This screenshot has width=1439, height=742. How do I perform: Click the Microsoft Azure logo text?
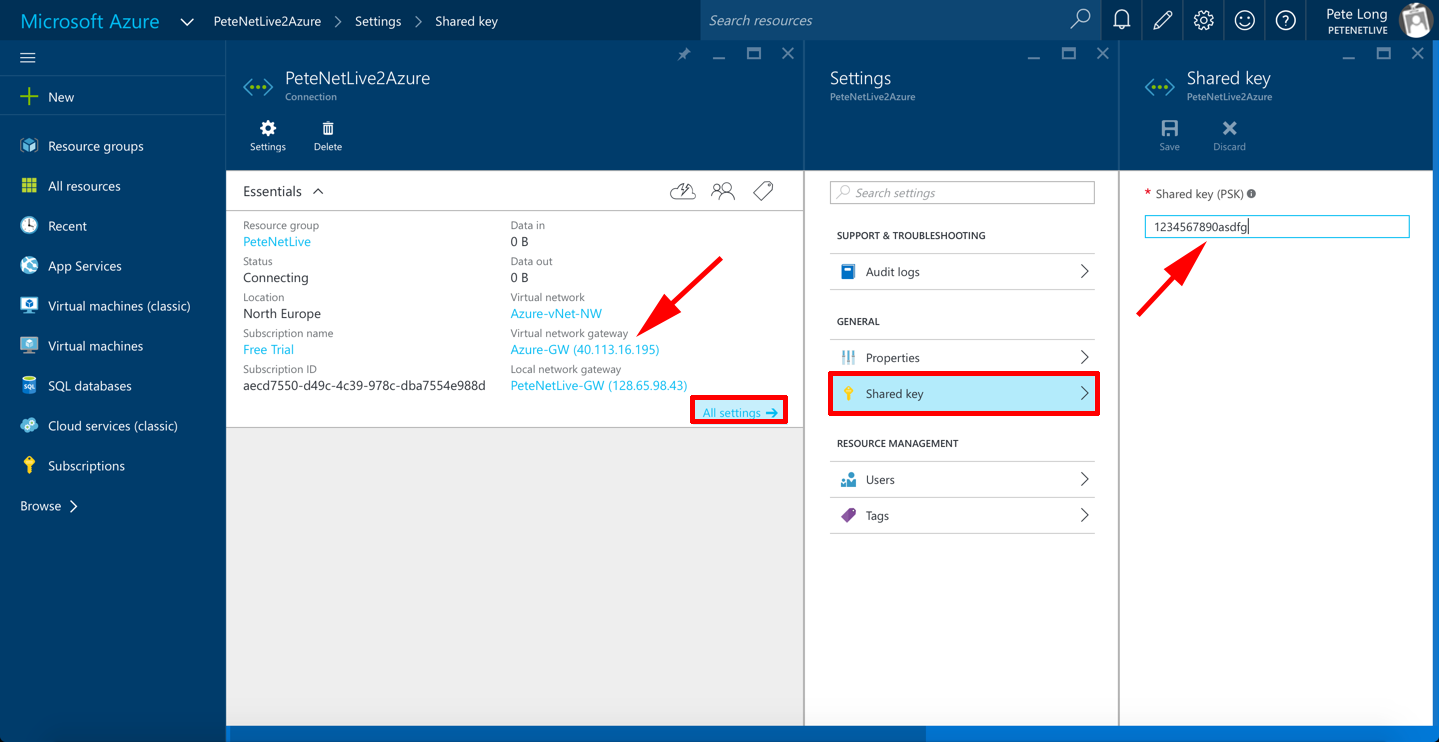tap(90, 21)
